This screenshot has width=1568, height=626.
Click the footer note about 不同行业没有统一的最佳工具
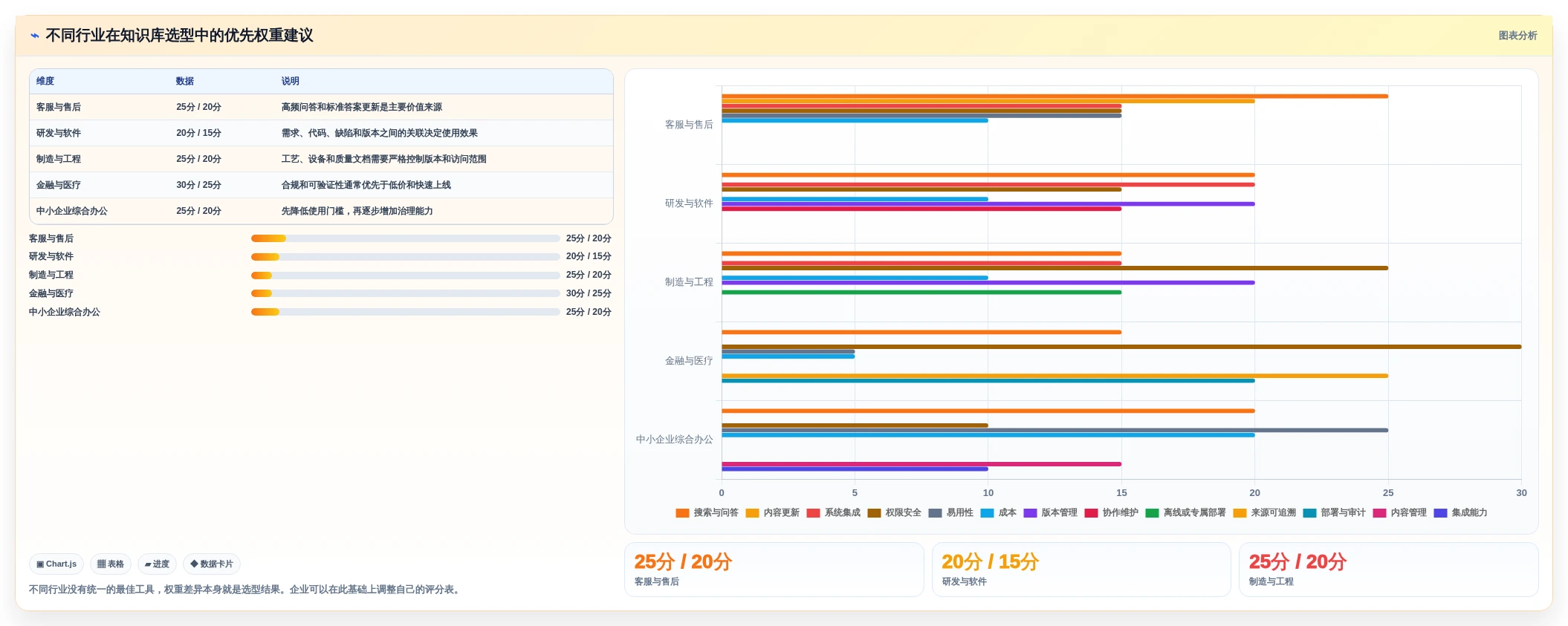[246, 590]
